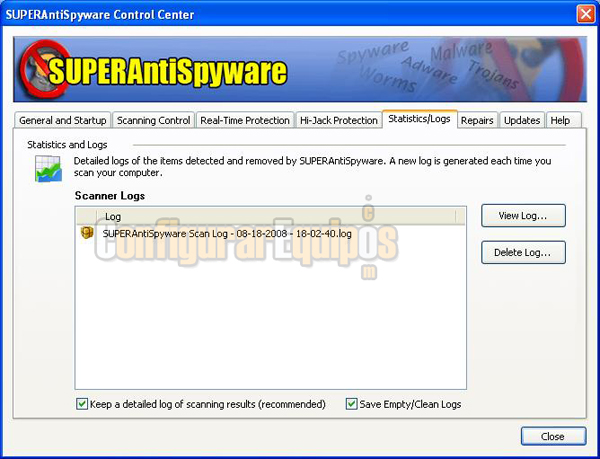The width and height of the screenshot is (600, 459).
Task: Close the Control Center with Close button
Action: point(553,436)
